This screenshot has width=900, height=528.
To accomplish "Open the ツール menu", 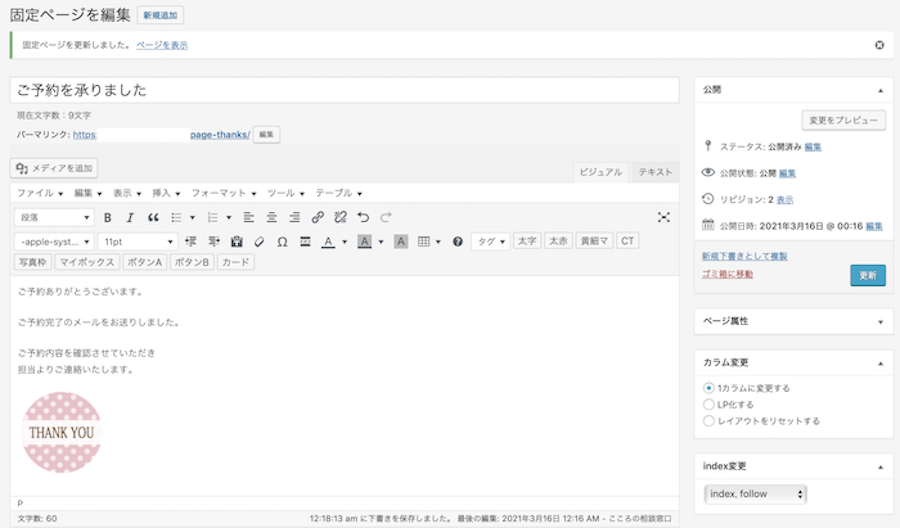I will coord(286,193).
